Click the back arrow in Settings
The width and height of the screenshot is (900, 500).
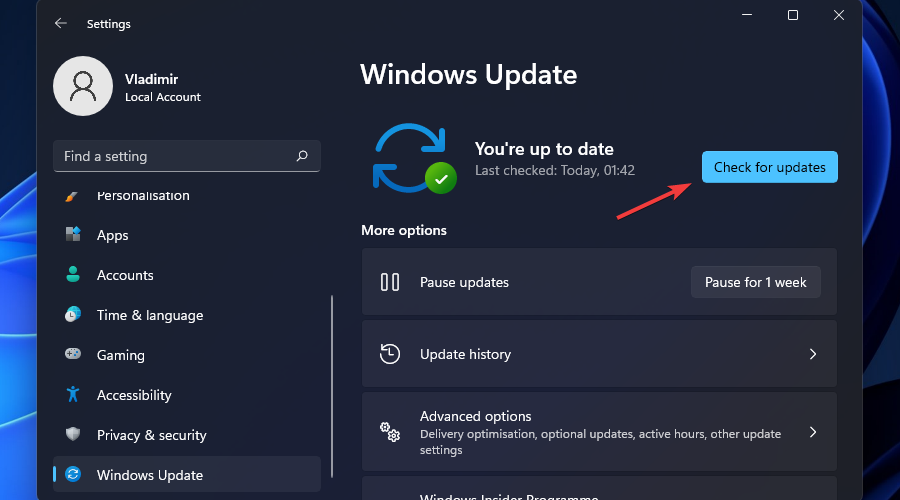tap(60, 24)
